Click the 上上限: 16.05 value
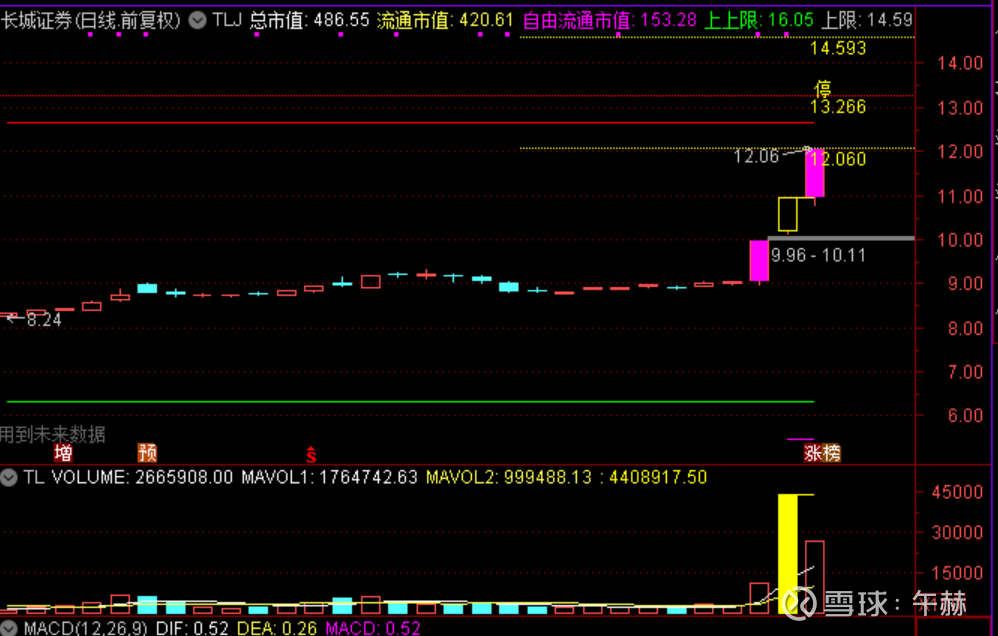The width and height of the screenshot is (998, 636). pos(759,20)
